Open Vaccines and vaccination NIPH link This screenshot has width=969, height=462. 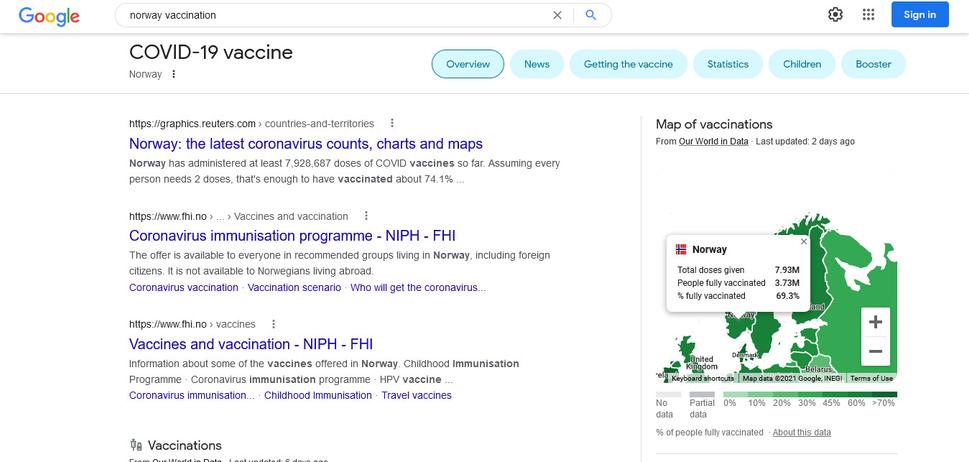pyautogui.click(x=251, y=344)
